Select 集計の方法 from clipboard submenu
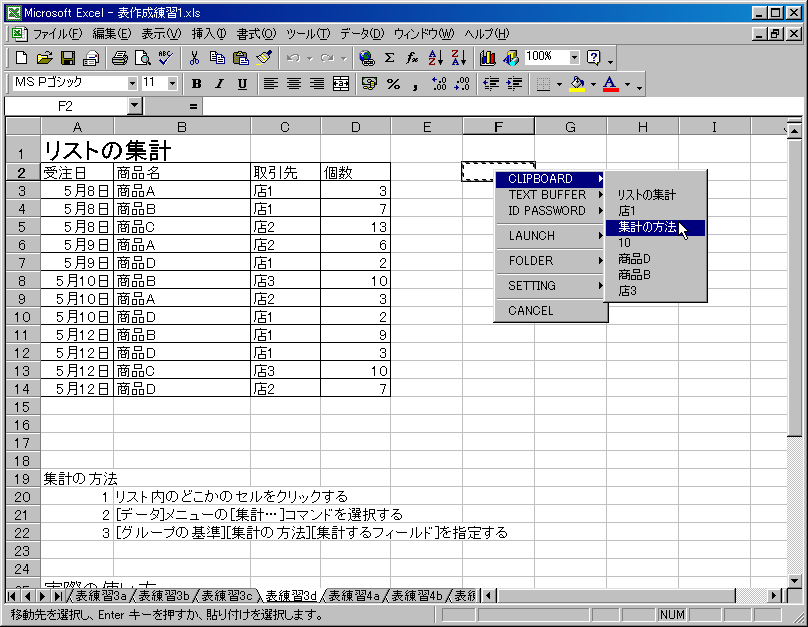 tap(647, 227)
